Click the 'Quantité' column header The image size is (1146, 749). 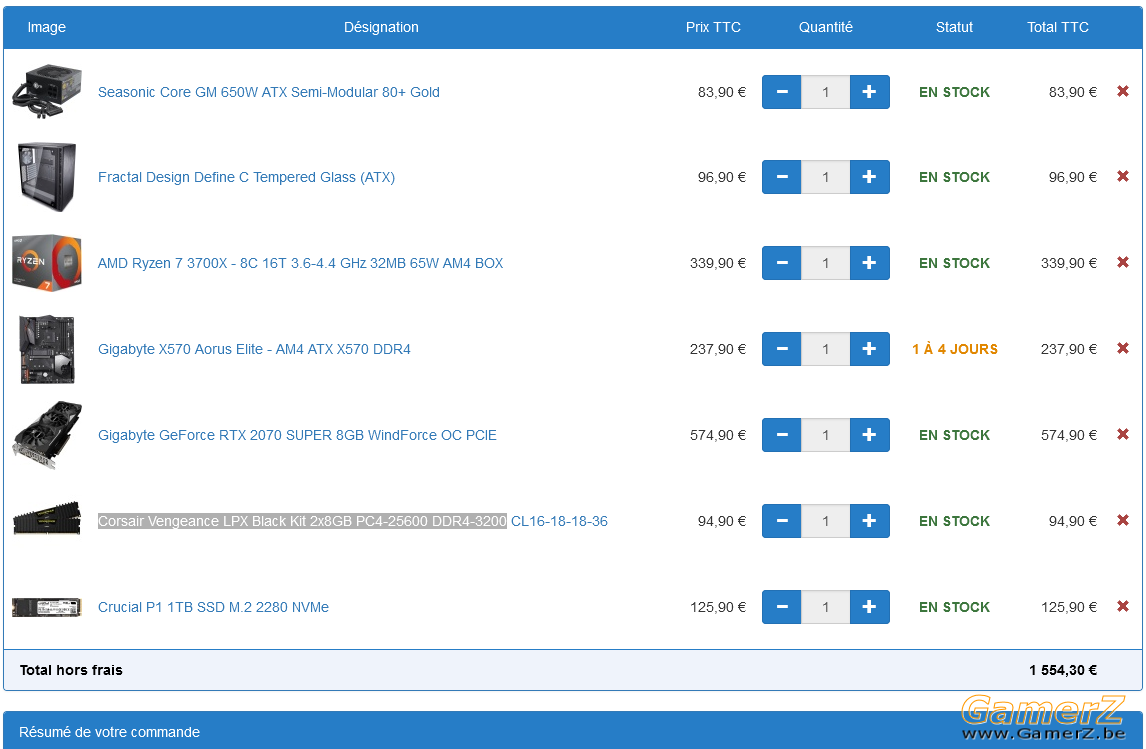(x=825, y=27)
